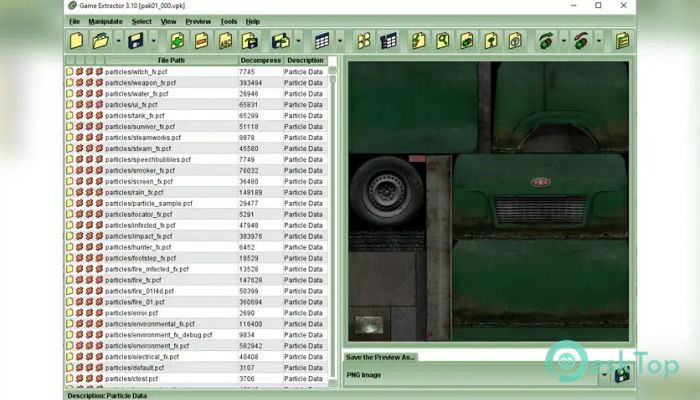This screenshot has width=700, height=400.
Task: Select the particles/weapon_fx.pcf row
Action: [196, 83]
